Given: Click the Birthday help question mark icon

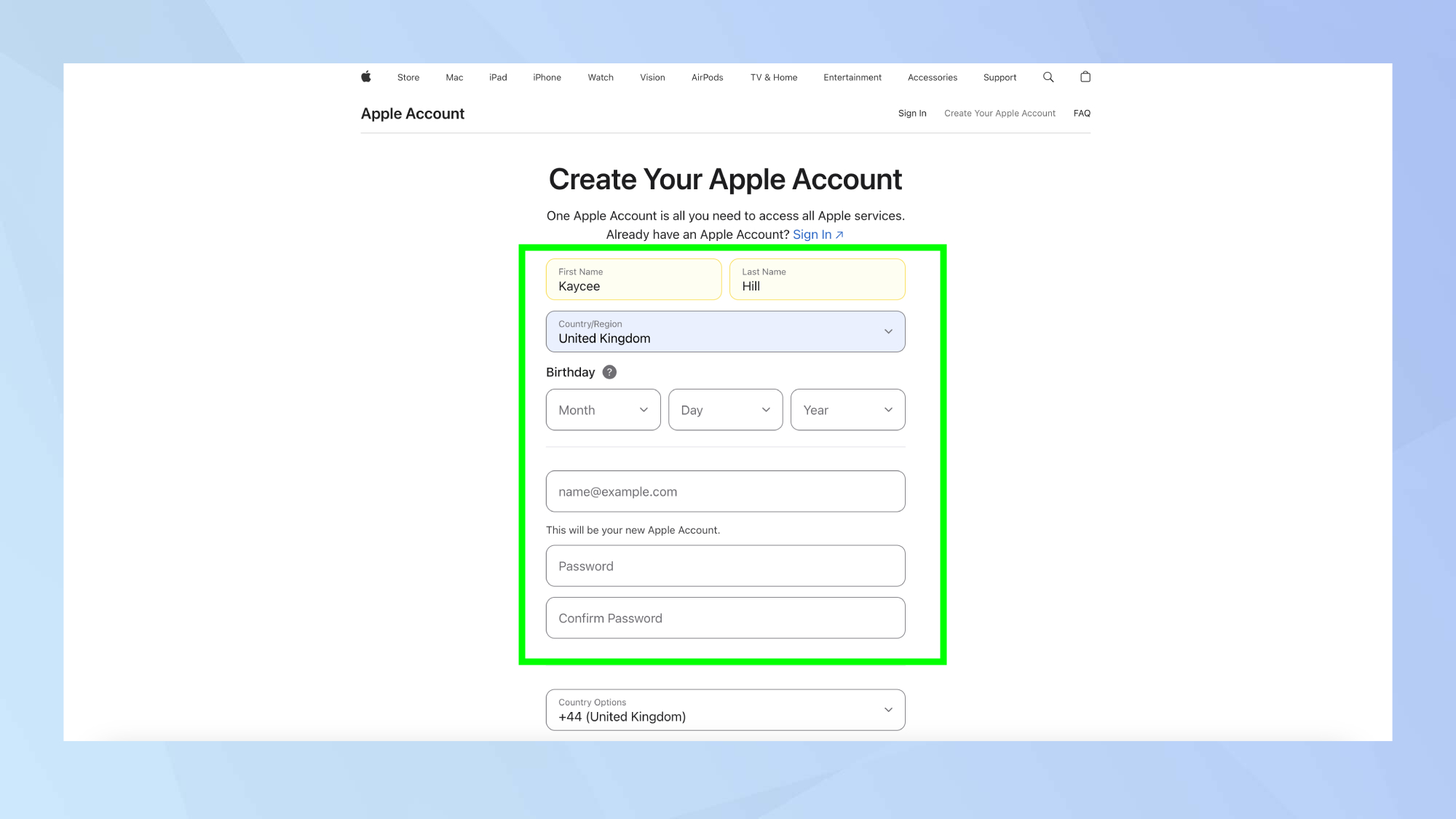Looking at the screenshot, I should 610,372.
